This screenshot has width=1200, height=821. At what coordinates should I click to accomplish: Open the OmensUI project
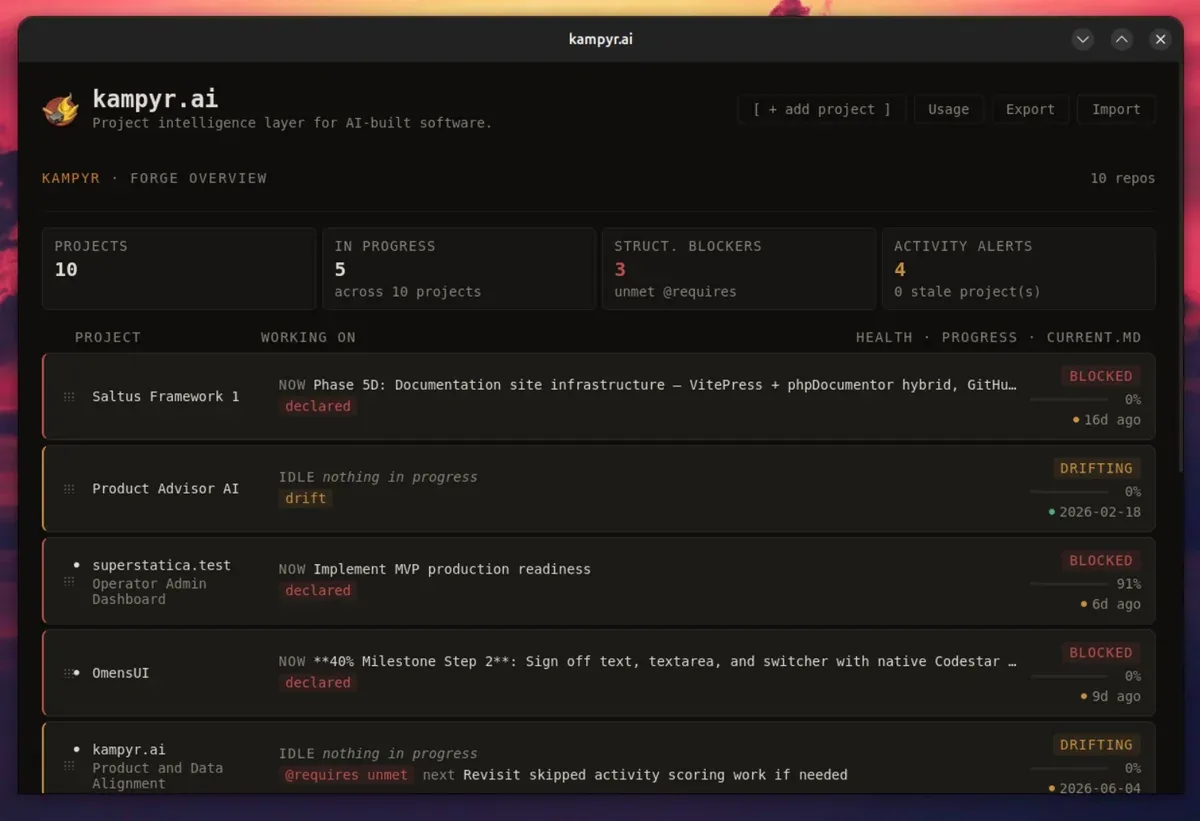click(x=120, y=673)
